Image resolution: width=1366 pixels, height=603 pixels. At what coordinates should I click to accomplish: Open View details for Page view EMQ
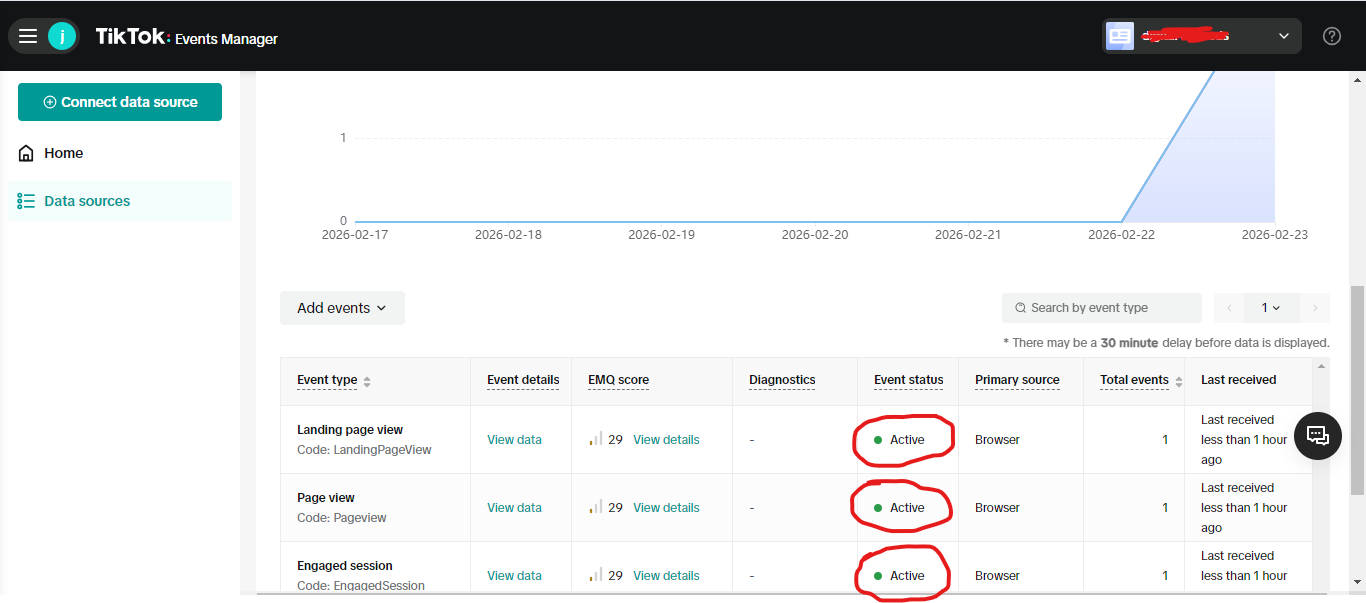(x=666, y=508)
